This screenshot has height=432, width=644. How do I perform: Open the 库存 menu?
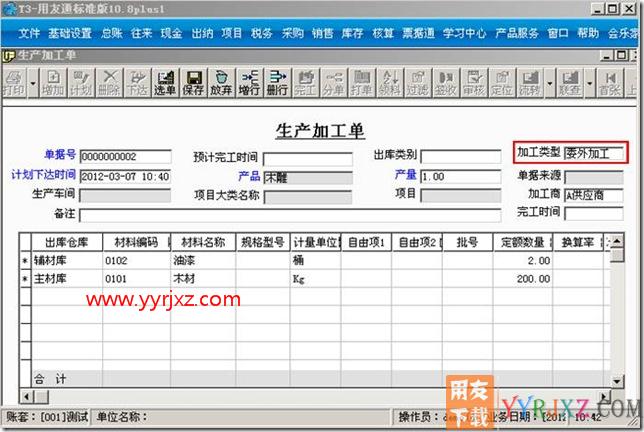click(352, 33)
